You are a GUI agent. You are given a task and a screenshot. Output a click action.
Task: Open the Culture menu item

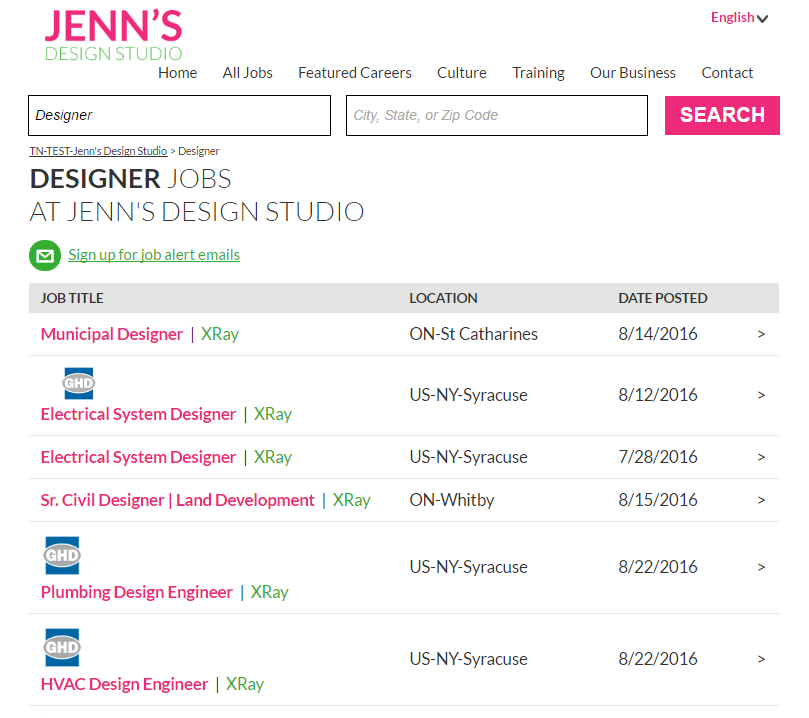461,73
